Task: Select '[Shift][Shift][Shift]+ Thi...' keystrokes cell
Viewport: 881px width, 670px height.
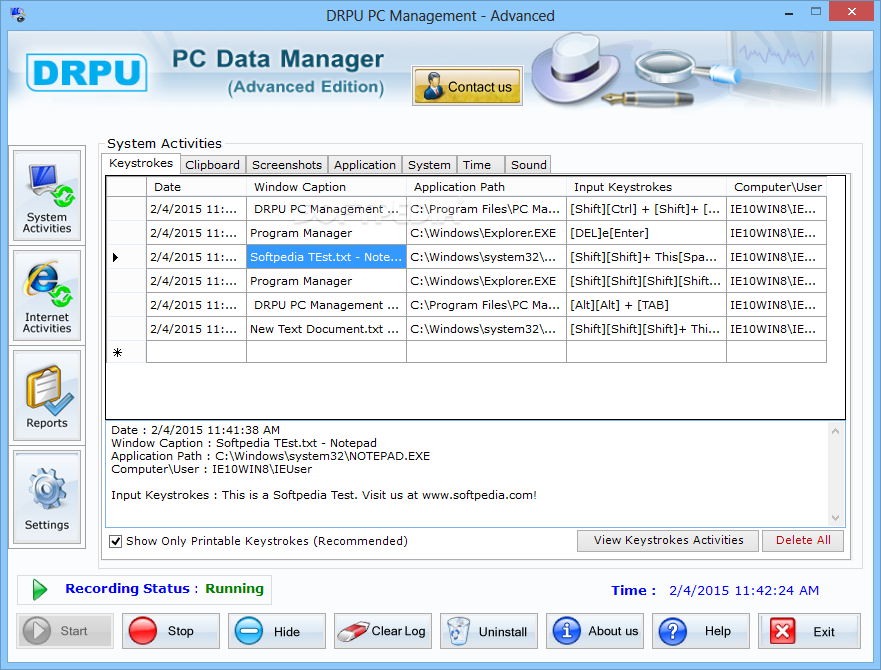Action: [647, 329]
